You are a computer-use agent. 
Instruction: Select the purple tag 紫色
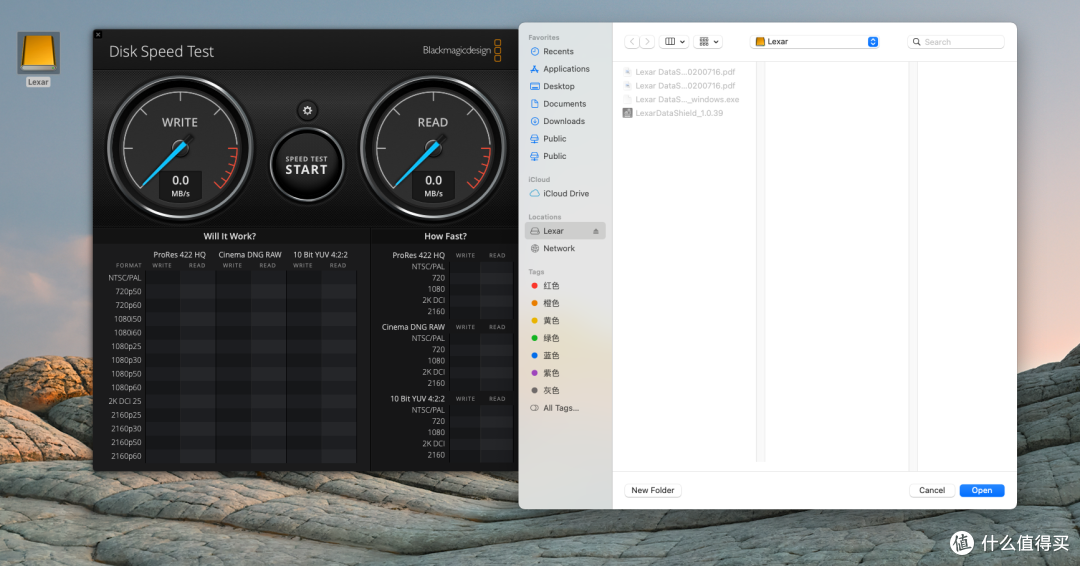pyautogui.click(x=551, y=373)
